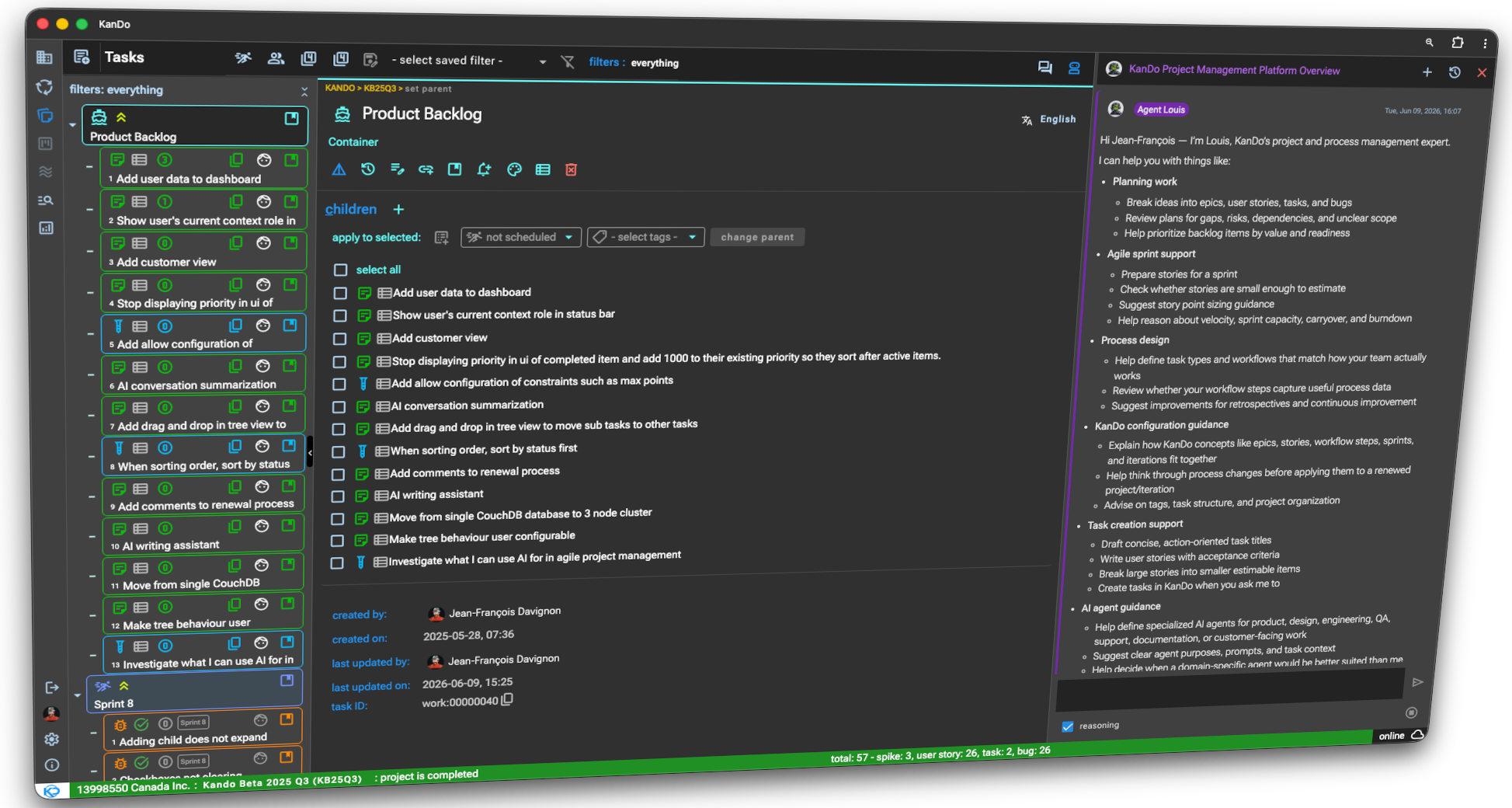The width and height of the screenshot is (1512, 808).
Task: Clear filters with the crossed funnel icon
Action: pyautogui.click(x=568, y=62)
